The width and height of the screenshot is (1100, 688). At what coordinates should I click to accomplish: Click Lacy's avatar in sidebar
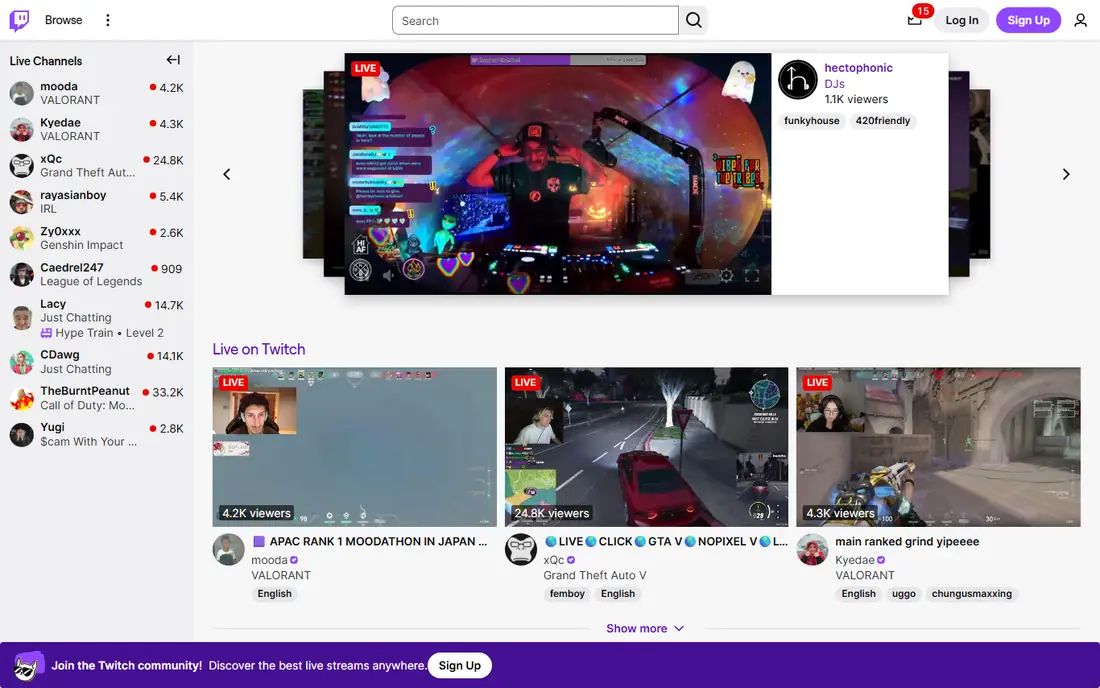(22, 318)
